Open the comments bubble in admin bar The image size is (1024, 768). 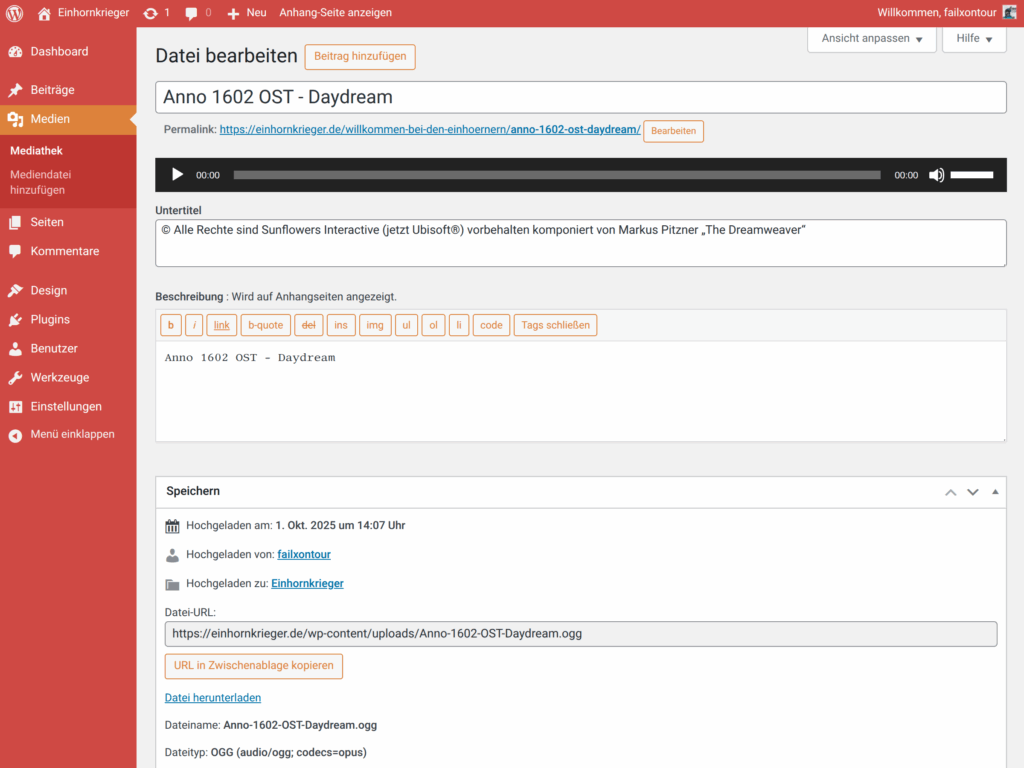click(198, 13)
